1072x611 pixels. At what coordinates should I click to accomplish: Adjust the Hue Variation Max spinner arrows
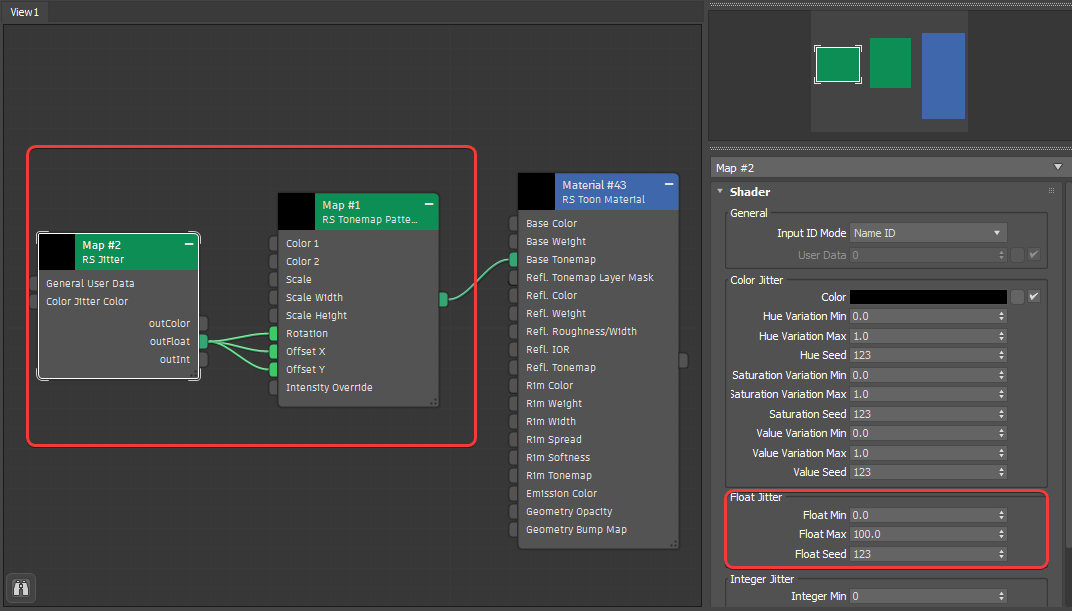[x=1002, y=336]
